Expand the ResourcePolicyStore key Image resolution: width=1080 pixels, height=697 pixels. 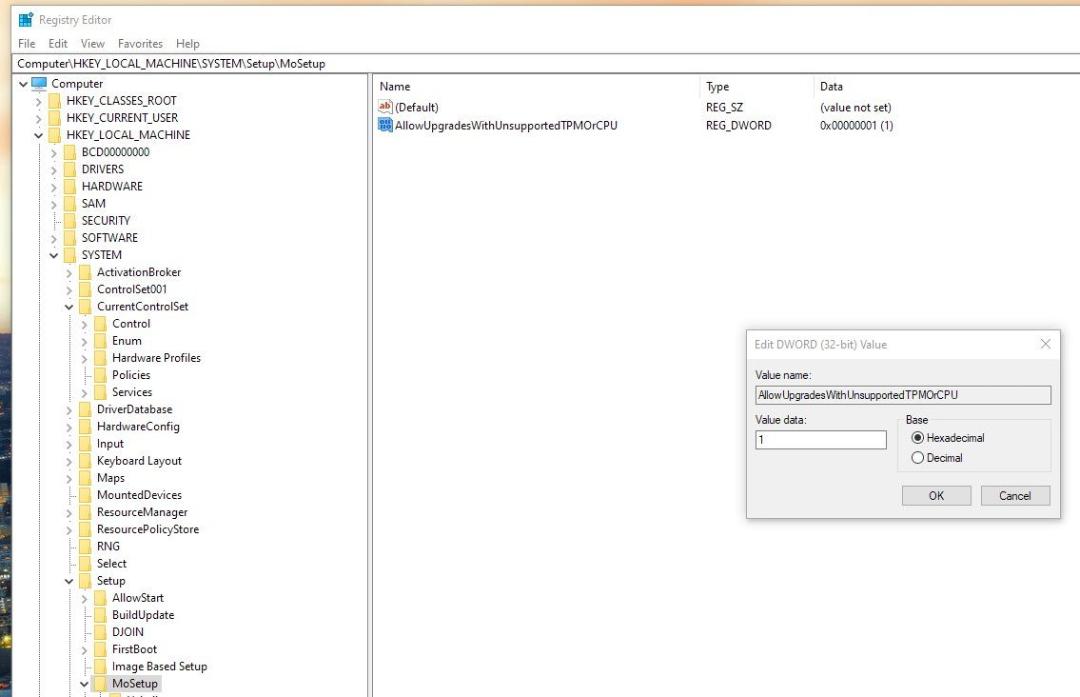pos(69,530)
